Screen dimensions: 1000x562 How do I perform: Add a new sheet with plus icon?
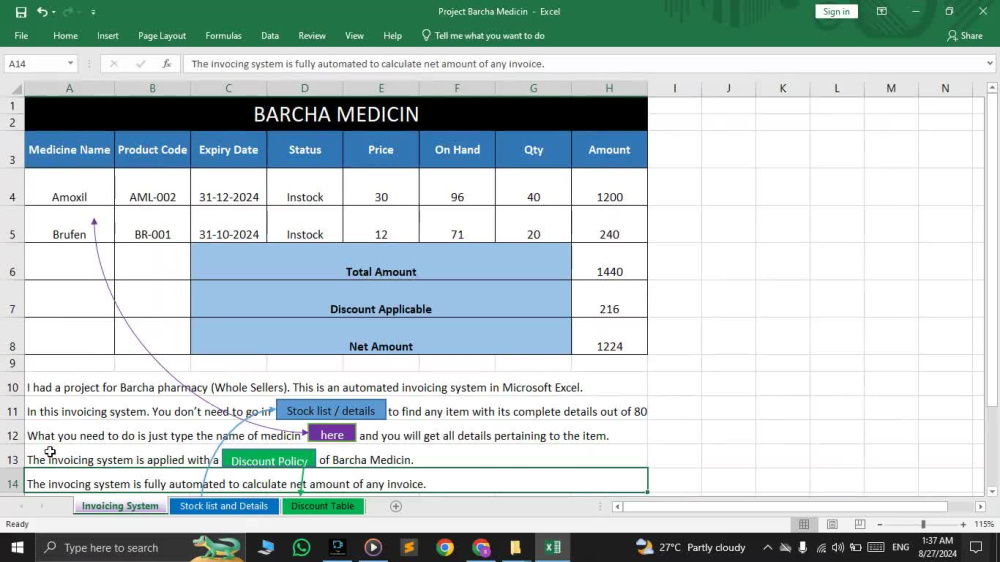point(395,507)
